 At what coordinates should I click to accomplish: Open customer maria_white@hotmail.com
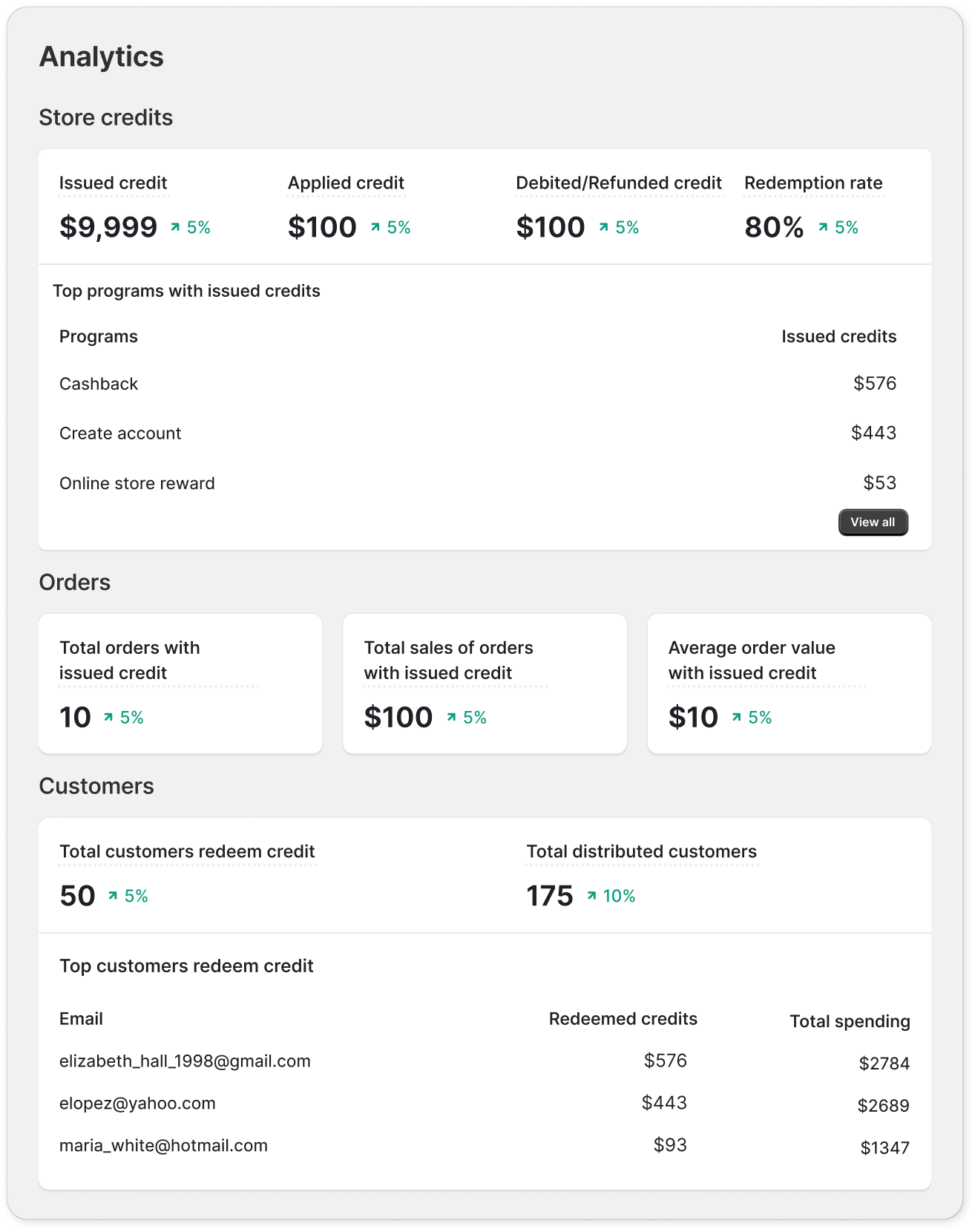pos(163,1146)
